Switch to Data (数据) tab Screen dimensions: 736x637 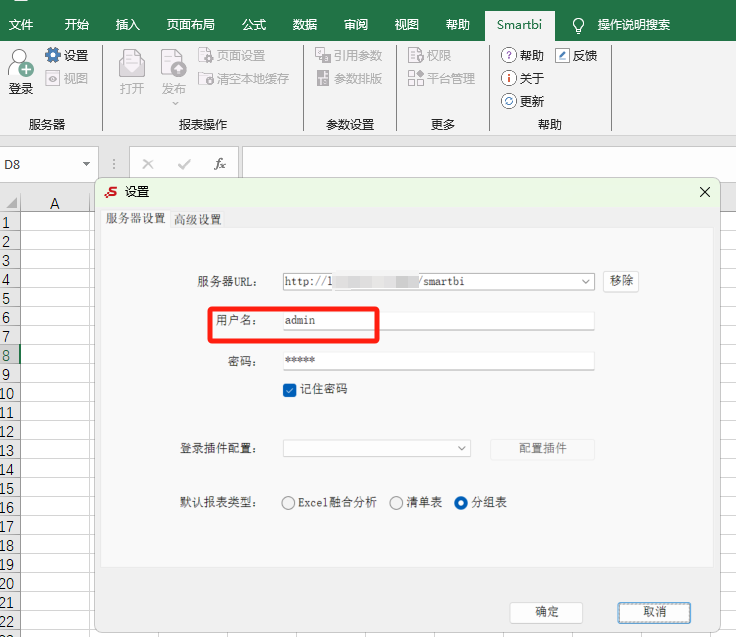pos(305,25)
